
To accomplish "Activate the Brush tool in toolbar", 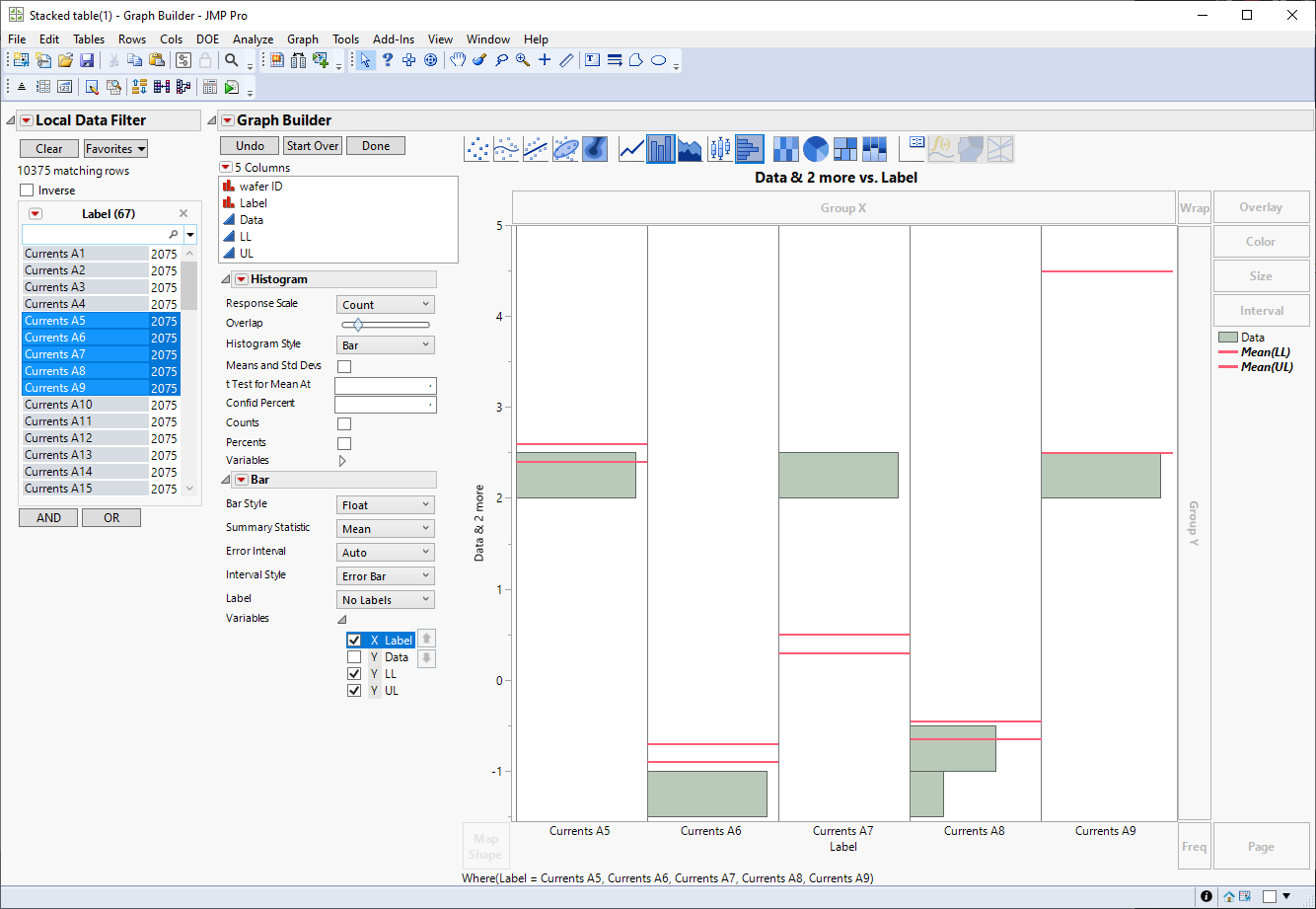I will click(479, 60).
